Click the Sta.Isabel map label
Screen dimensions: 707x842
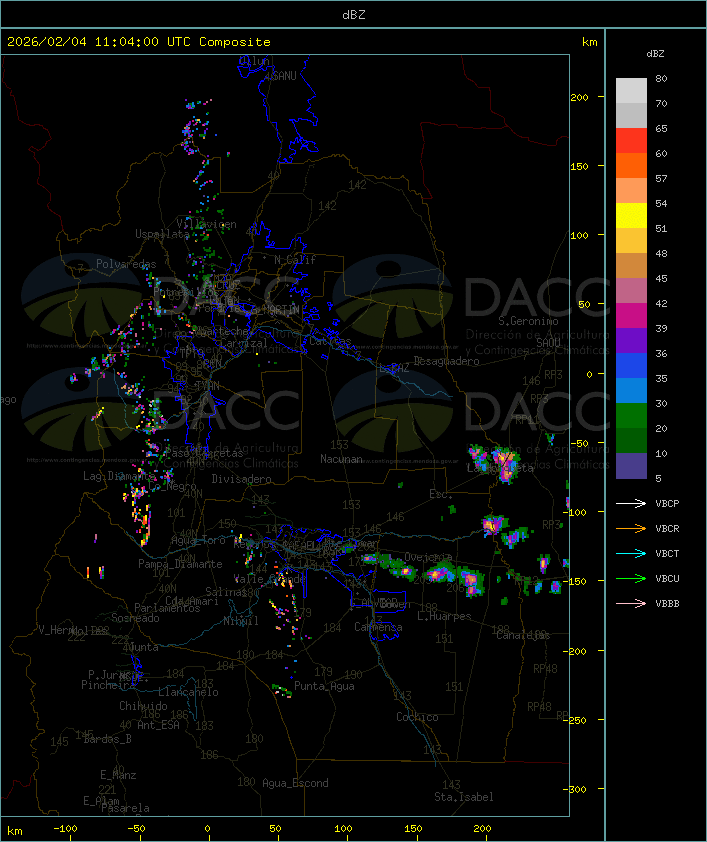click(464, 797)
